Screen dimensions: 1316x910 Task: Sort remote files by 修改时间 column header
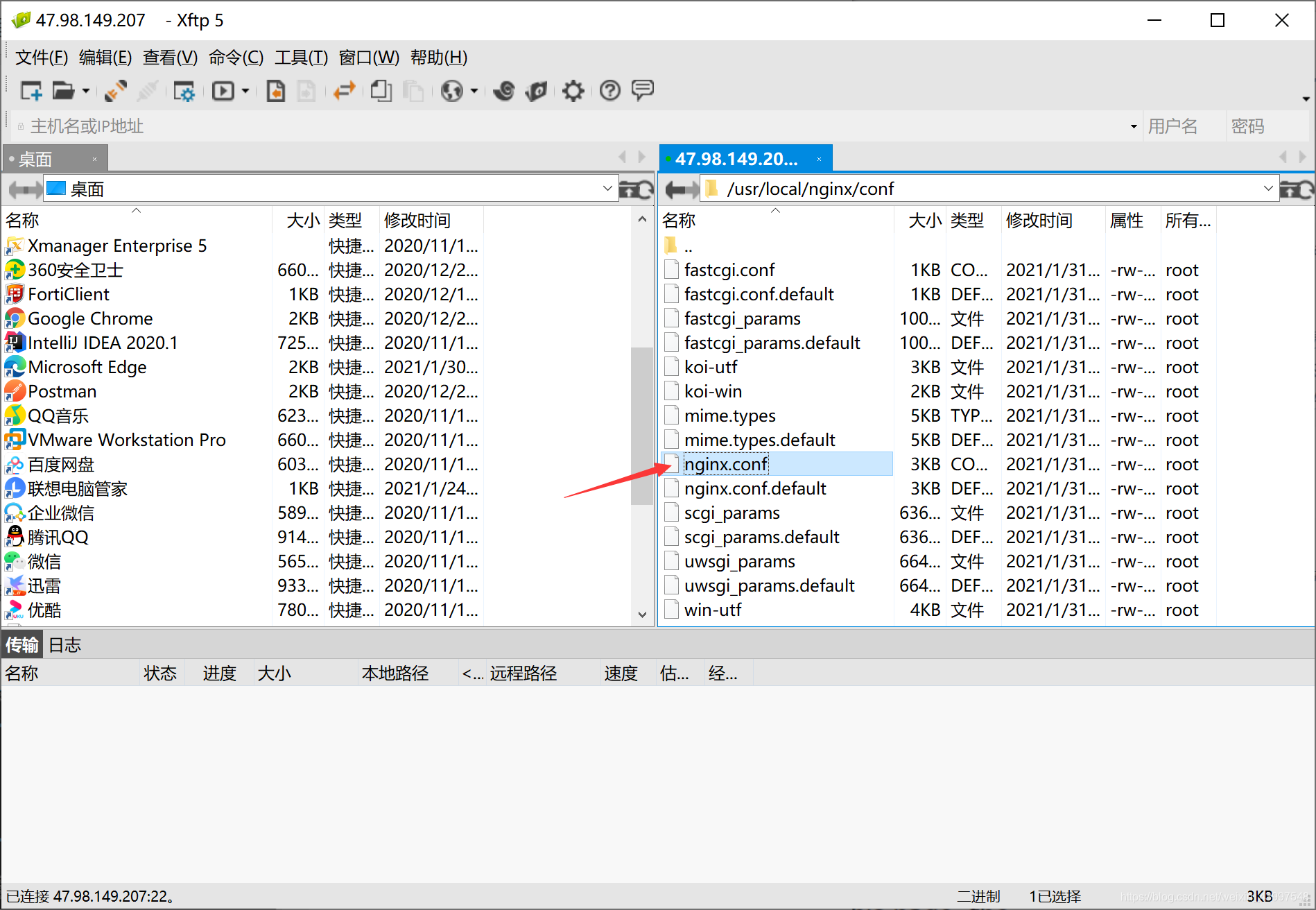click(x=1053, y=221)
